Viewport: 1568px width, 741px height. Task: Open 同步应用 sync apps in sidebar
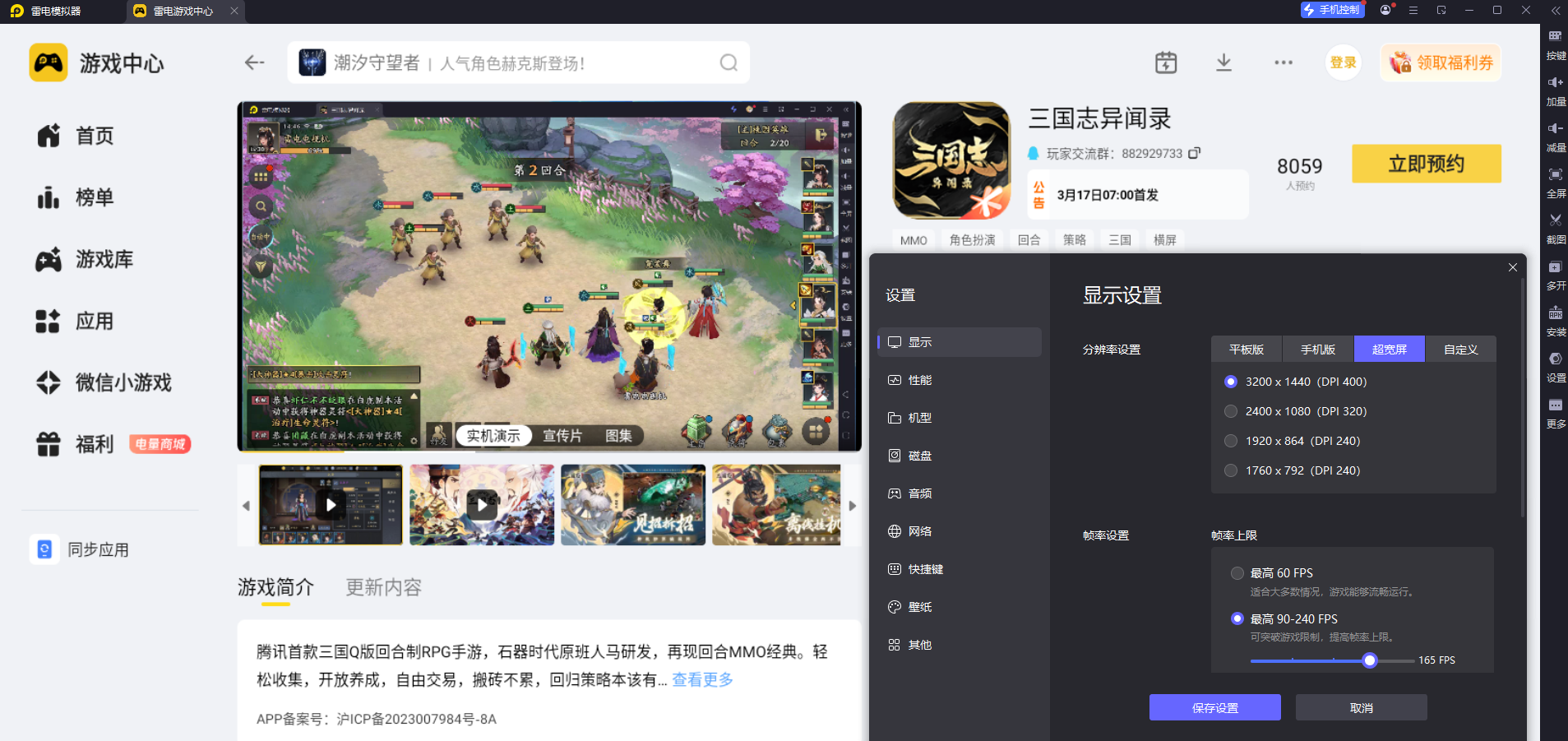[80, 549]
